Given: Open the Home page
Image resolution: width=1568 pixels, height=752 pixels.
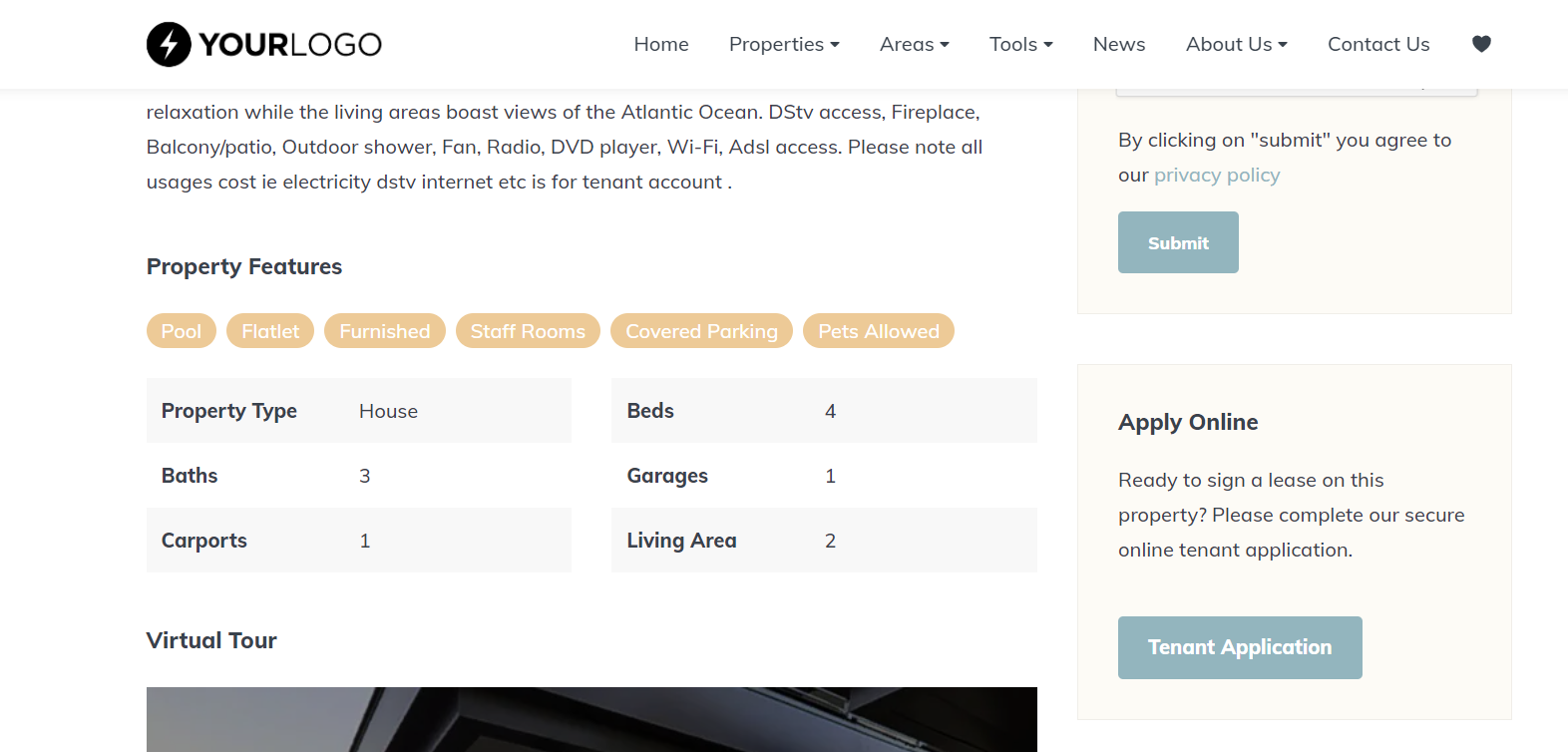Looking at the screenshot, I should click(x=661, y=44).
